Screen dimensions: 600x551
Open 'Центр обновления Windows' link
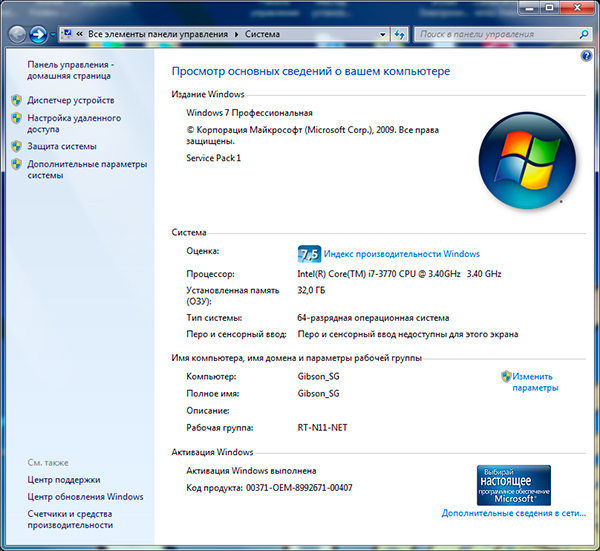pyautogui.click(x=85, y=497)
